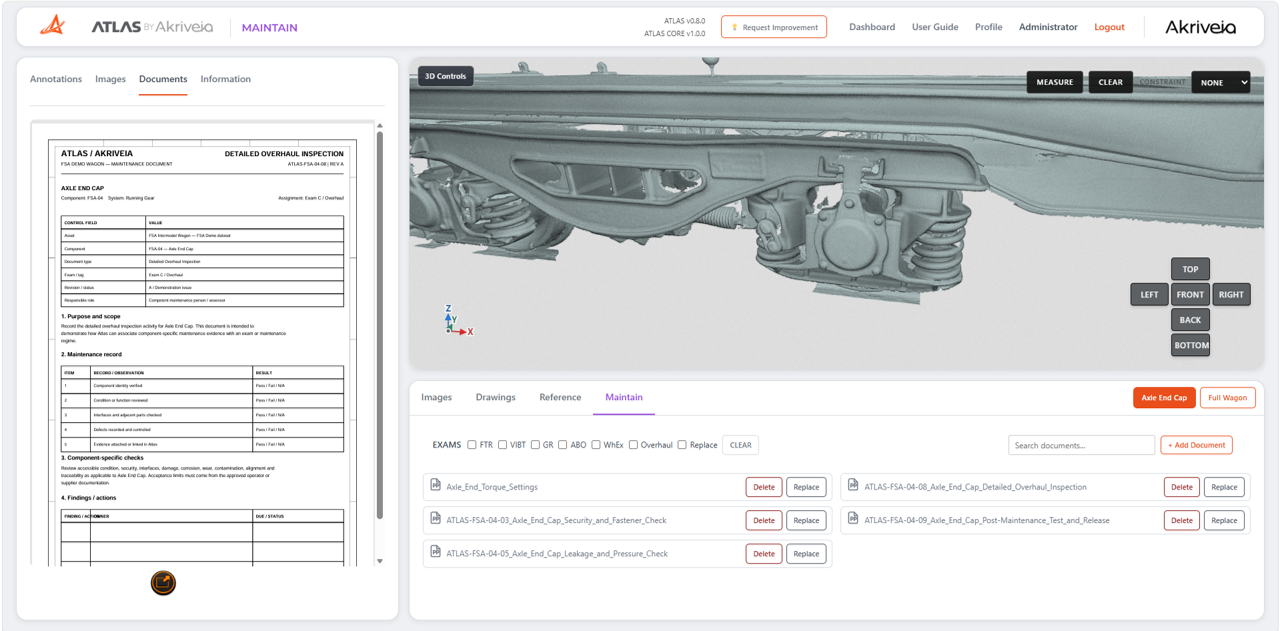Open document in new window via orange icon
Viewport: 1280px width, 631px height.
[x=163, y=583]
